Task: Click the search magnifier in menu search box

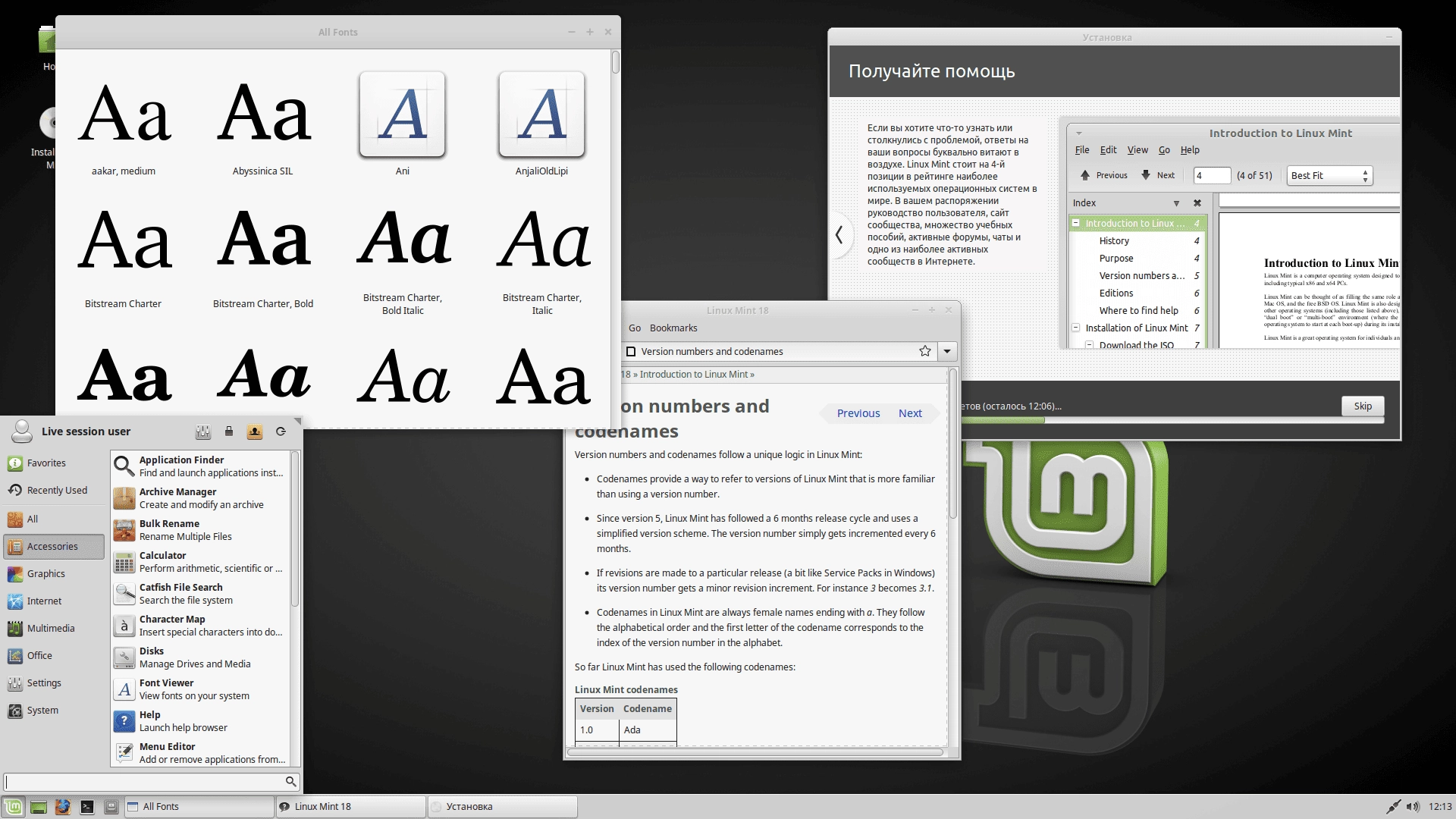Action: [290, 781]
